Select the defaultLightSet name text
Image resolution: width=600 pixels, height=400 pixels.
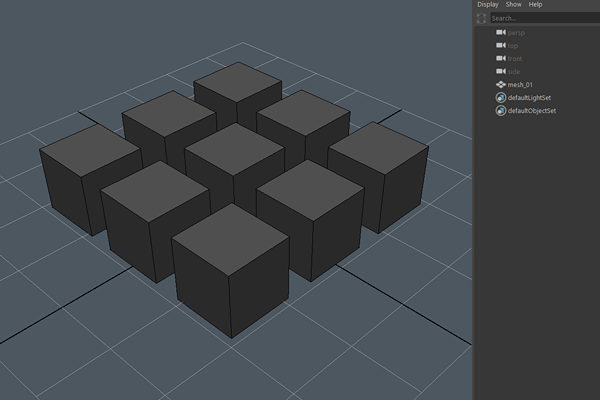531,98
